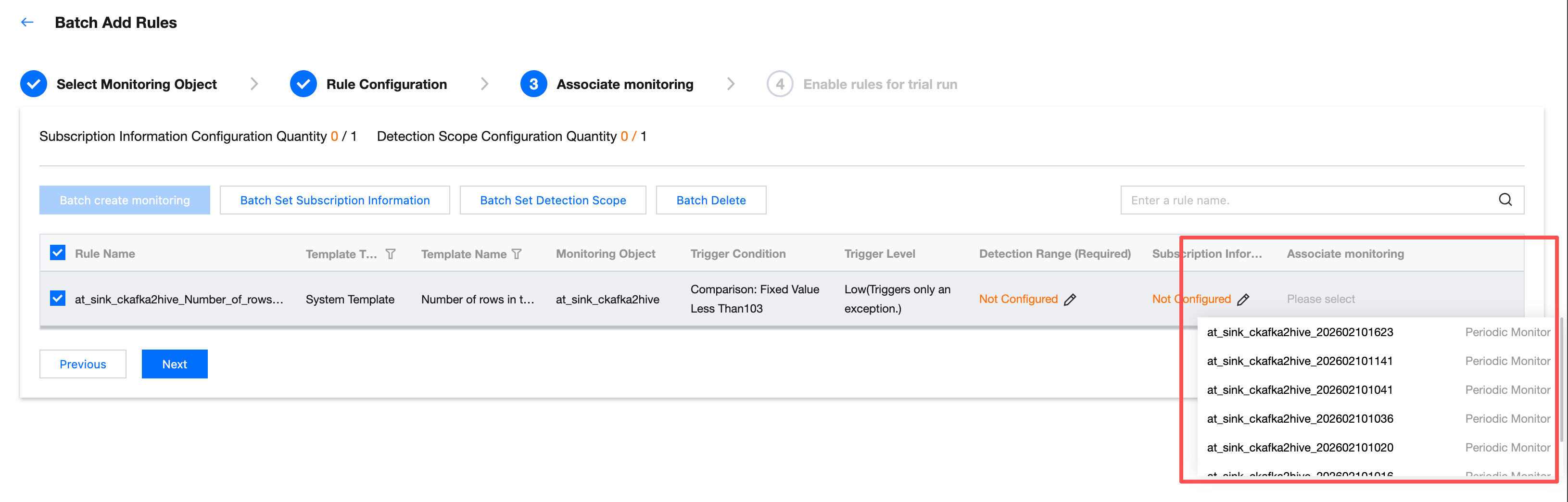Select the at_sink_ckafka2hive_202602101141 option
Screen dimensions: 1568x502
(x=1300, y=361)
